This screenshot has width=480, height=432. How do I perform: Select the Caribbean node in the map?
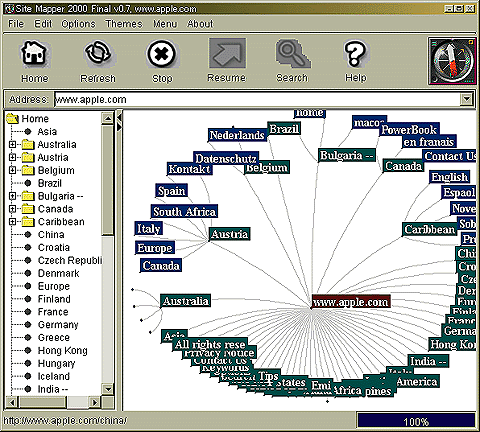pos(430,229)
